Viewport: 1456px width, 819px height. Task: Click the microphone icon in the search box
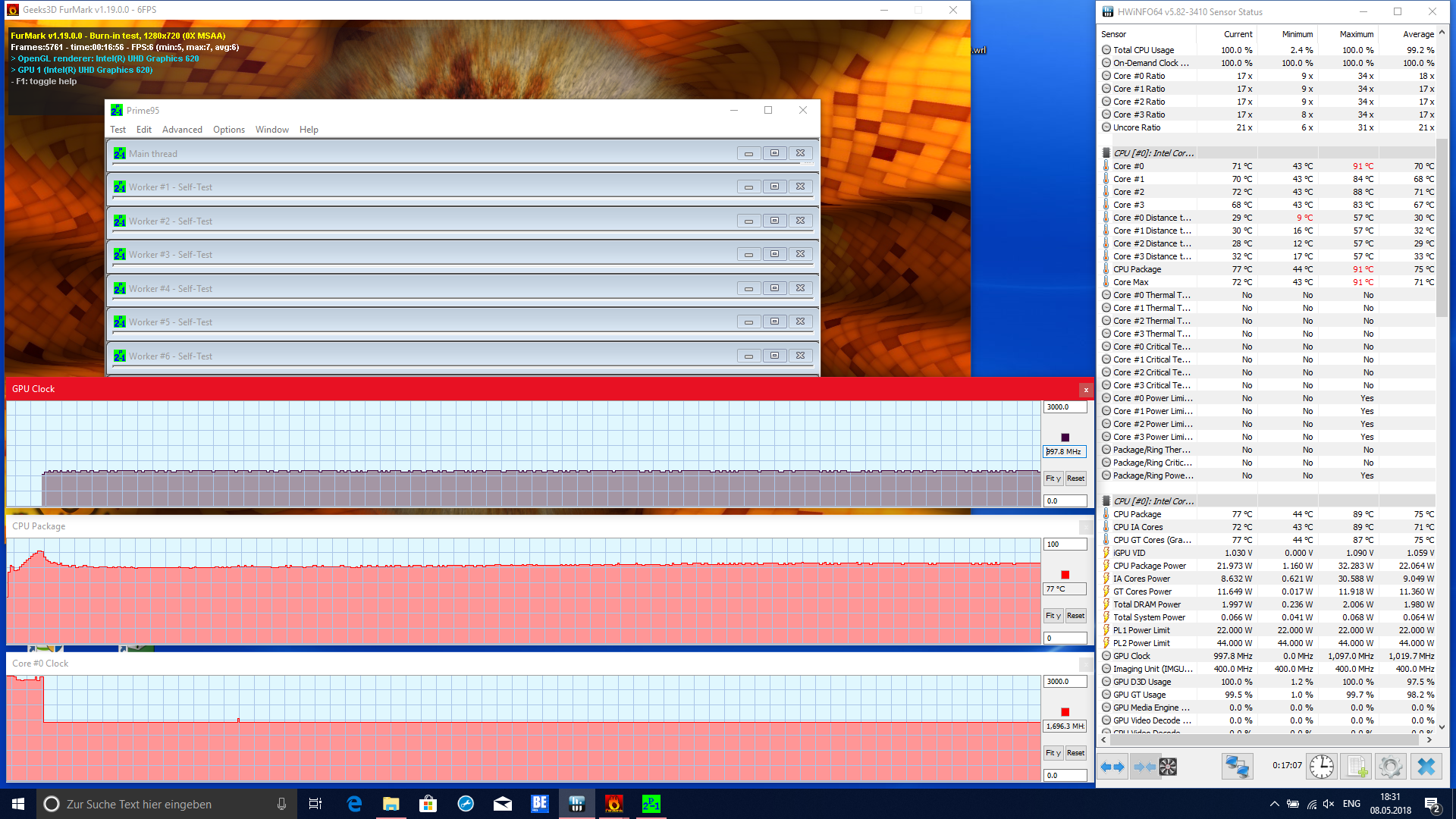click(281, 804)
